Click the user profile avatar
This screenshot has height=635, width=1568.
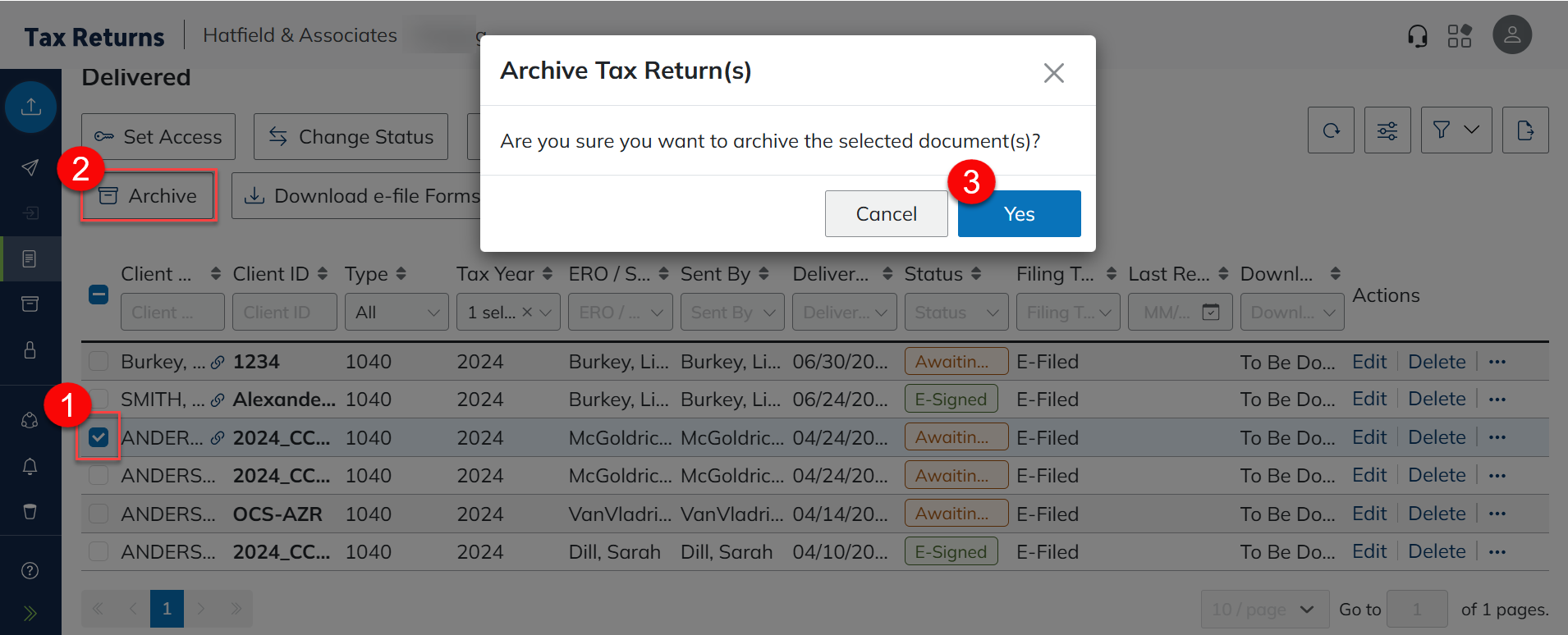1511,35
